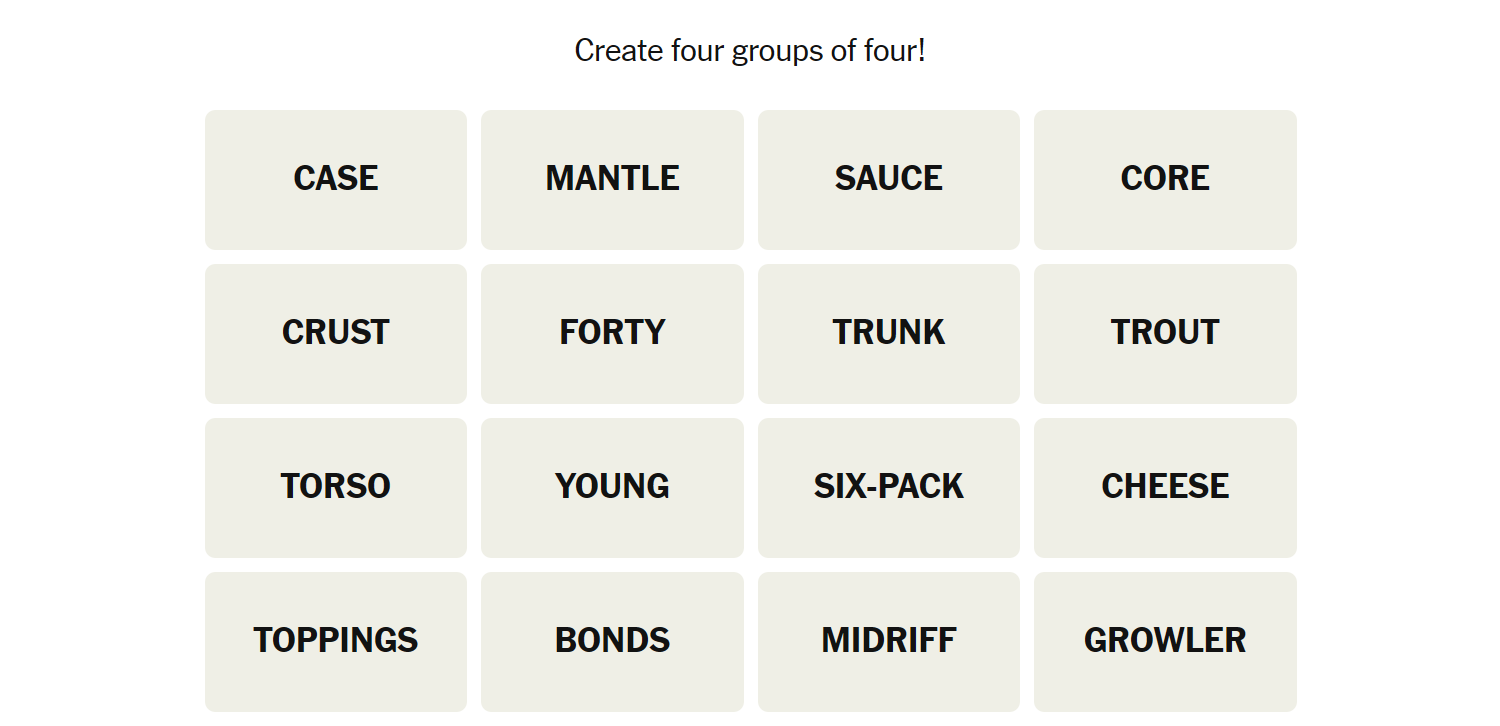Select the SIX-PACK word card
Image resolution: width=1500 pixels, height=726 pixels.
pyautogui.click(x=888, y=488)
